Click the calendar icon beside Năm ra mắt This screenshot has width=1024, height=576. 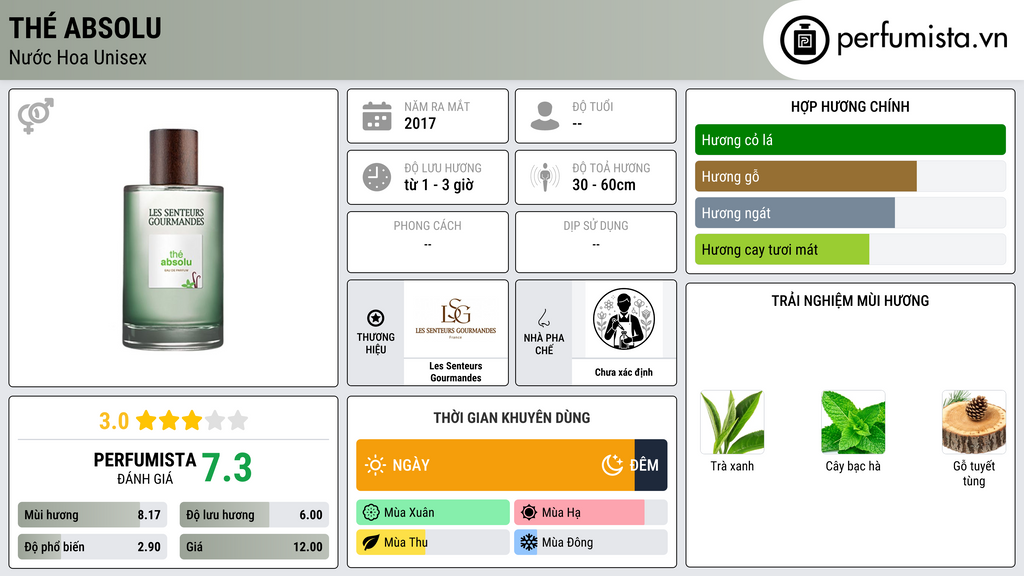click(x=377, y=116)
